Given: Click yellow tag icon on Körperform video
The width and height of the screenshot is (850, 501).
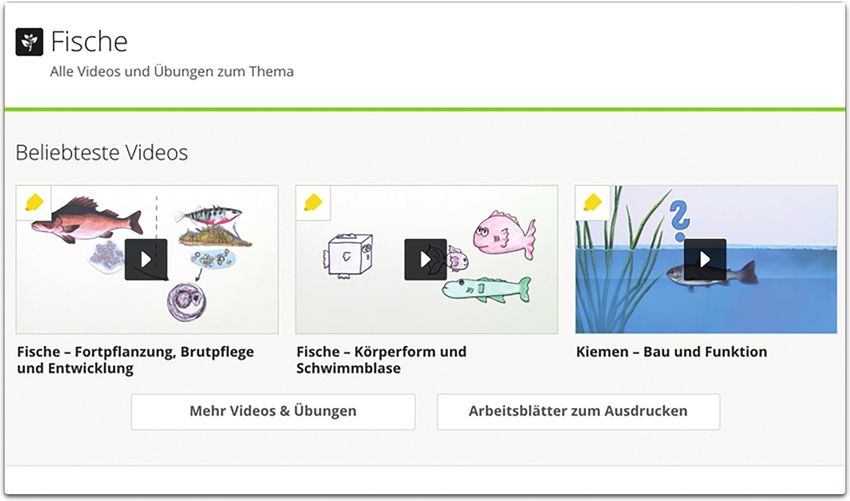Looking at the screenshot, I should click(x=313, y=203).
